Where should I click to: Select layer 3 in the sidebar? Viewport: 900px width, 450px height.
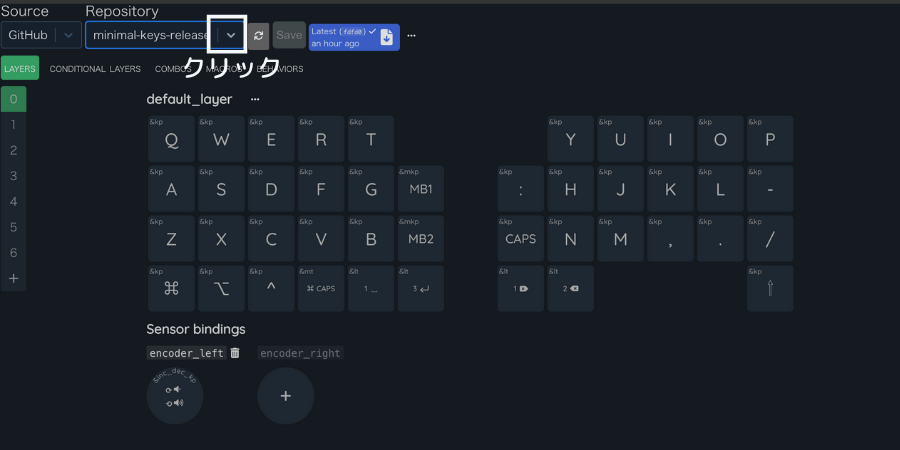13,176
